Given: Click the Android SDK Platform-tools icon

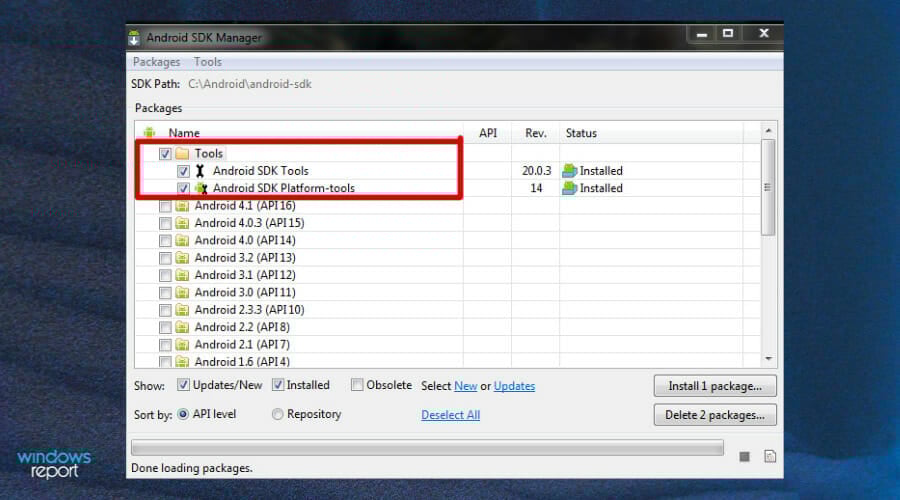Looking at the screenshot, I should pos(201,188).
